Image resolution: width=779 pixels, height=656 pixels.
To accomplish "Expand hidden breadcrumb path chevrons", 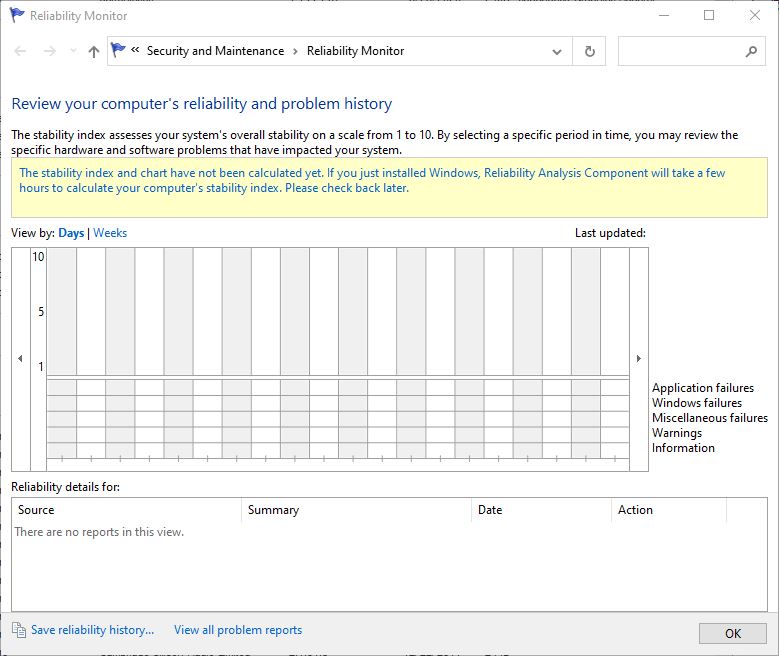I will [x=135, y=50].
